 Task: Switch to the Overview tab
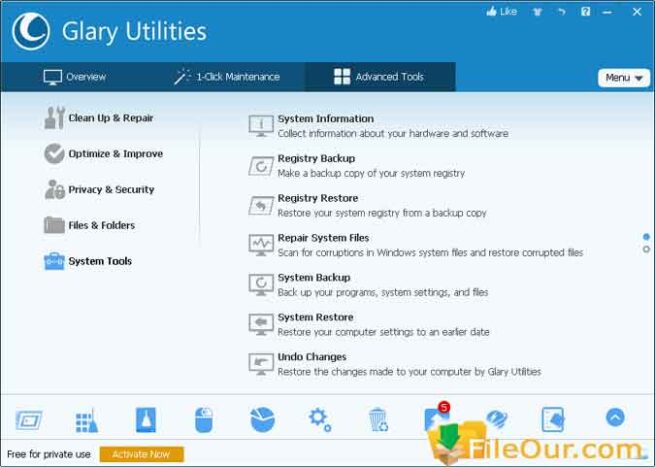point(75,77)
